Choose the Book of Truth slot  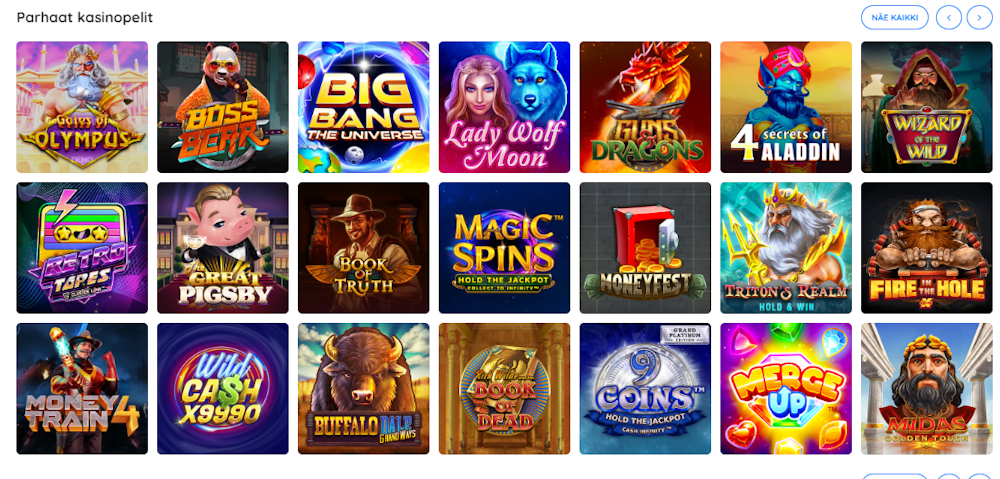364,248
